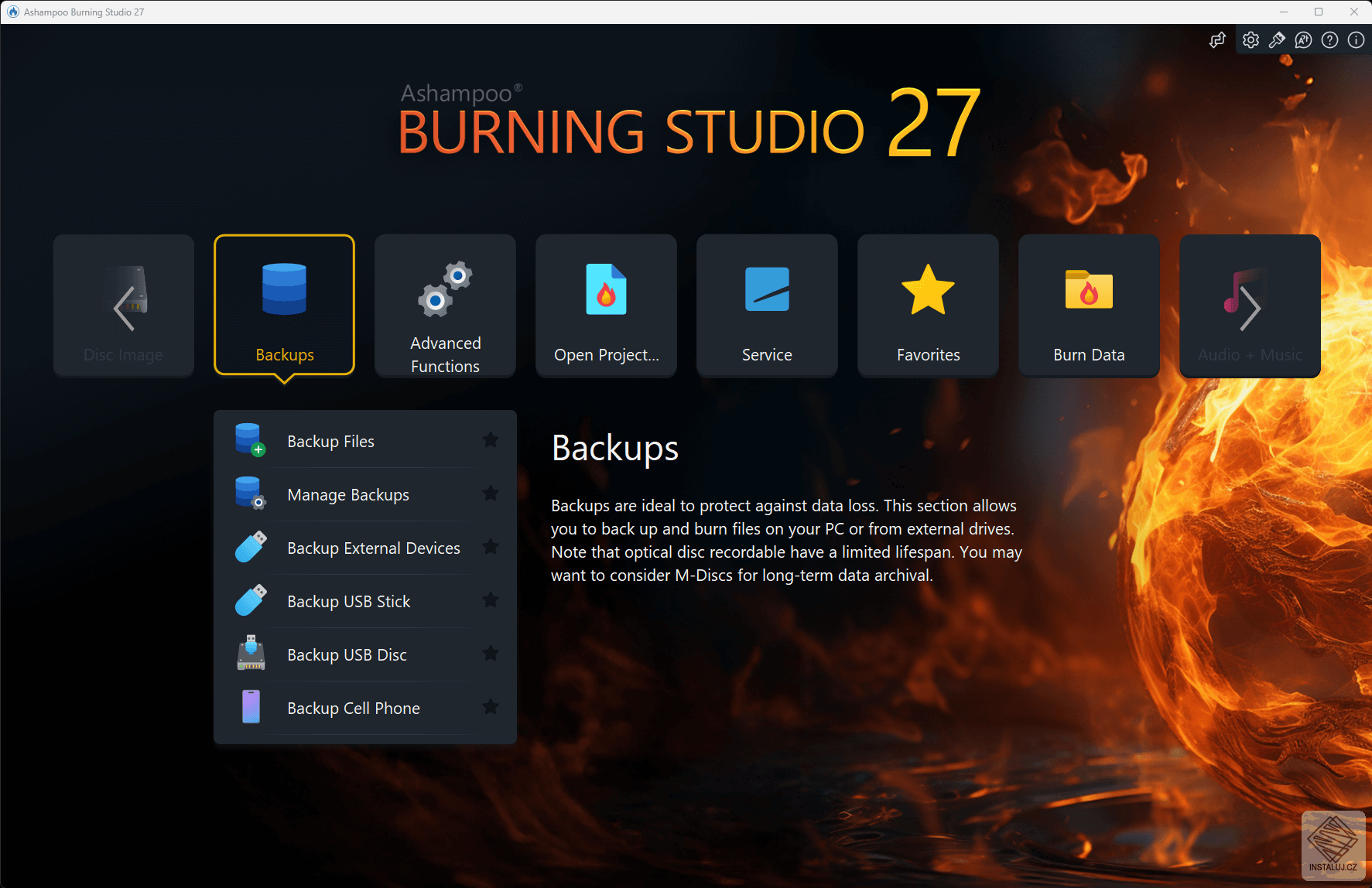
Task: Toggle favorite star for Backup Files
Action: pos(491,439)
